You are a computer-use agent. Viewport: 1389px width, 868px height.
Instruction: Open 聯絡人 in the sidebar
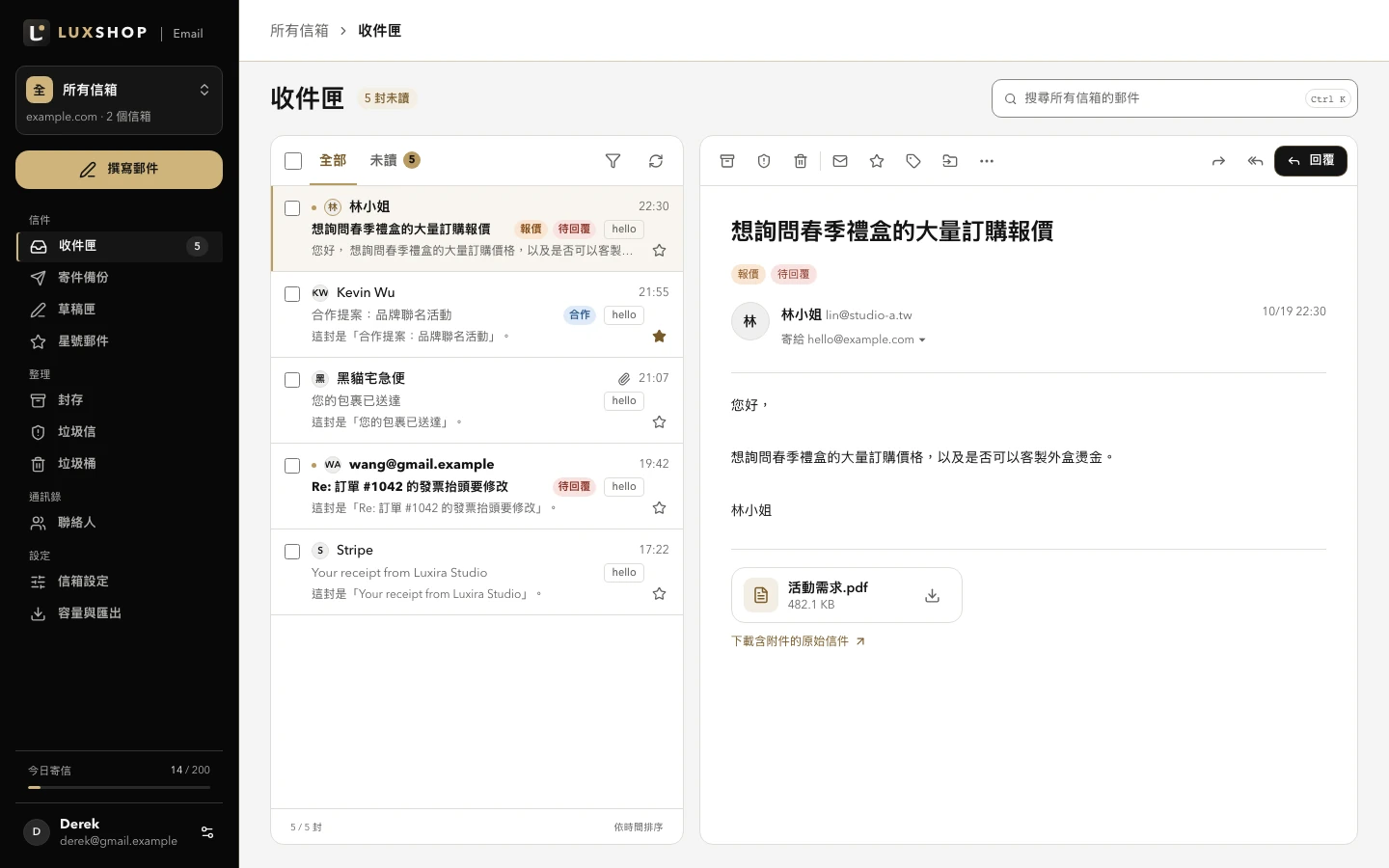(x=119, y=523)
